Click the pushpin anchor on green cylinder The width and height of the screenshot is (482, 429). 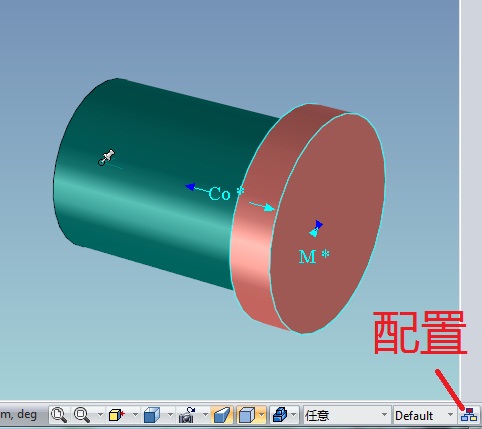[x=107, y=157]
